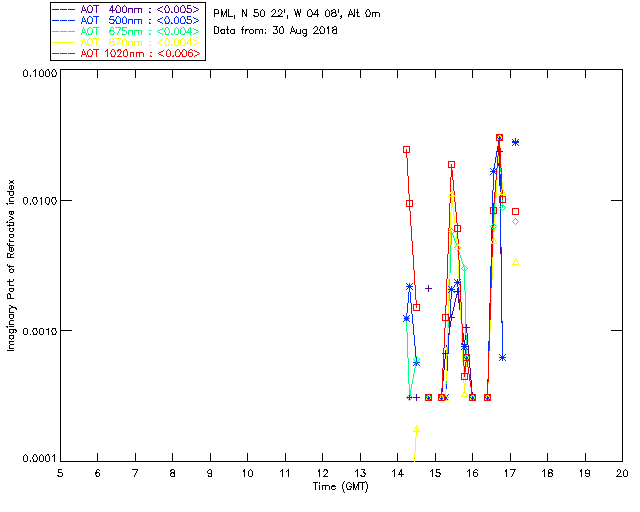Click the 0.0010 y-axis tick label
Image resolution: width=640 pixels, height=512 pixels.
[x=40, y=331]
